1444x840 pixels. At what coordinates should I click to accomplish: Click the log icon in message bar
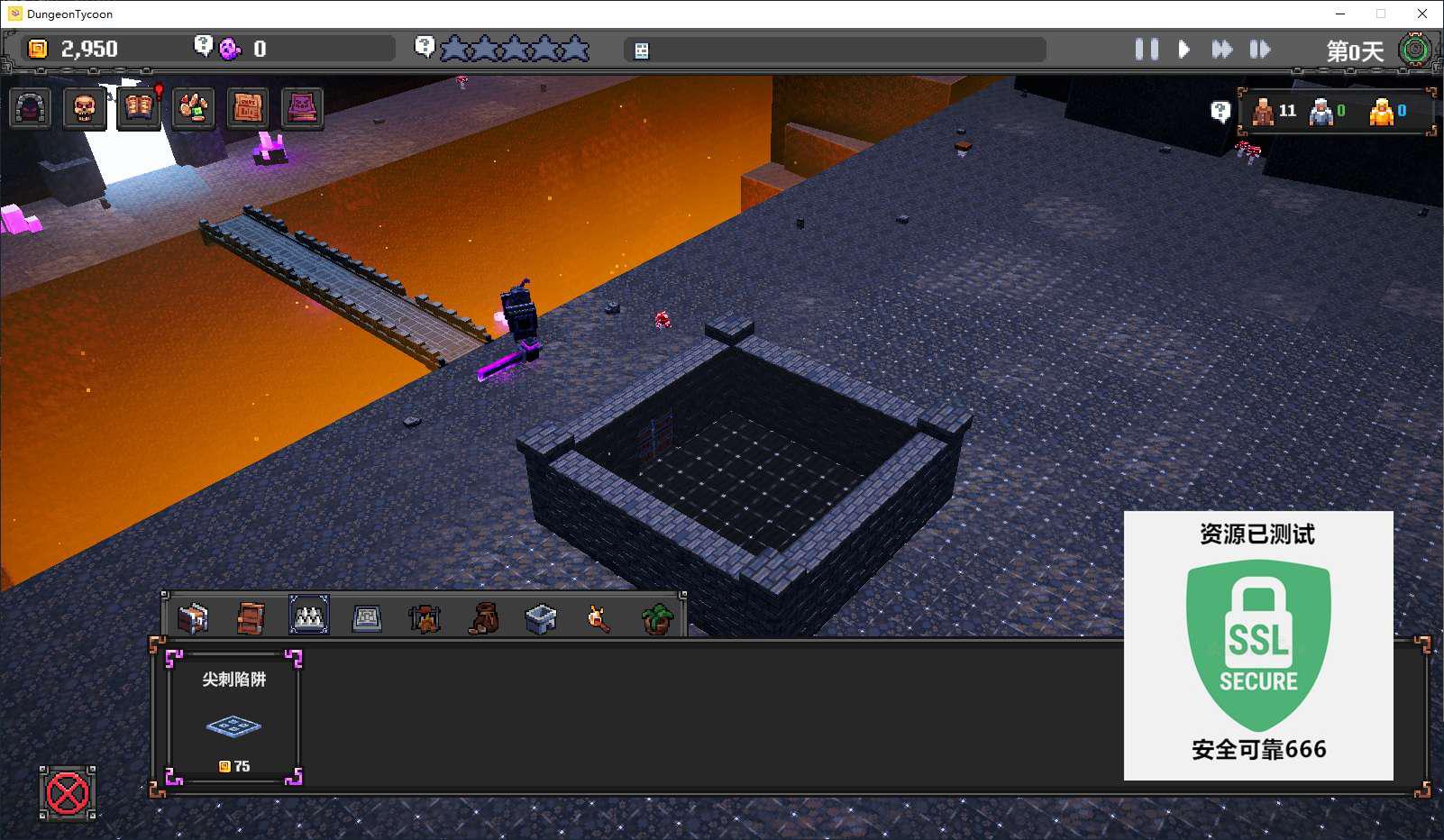pos(642,50)
